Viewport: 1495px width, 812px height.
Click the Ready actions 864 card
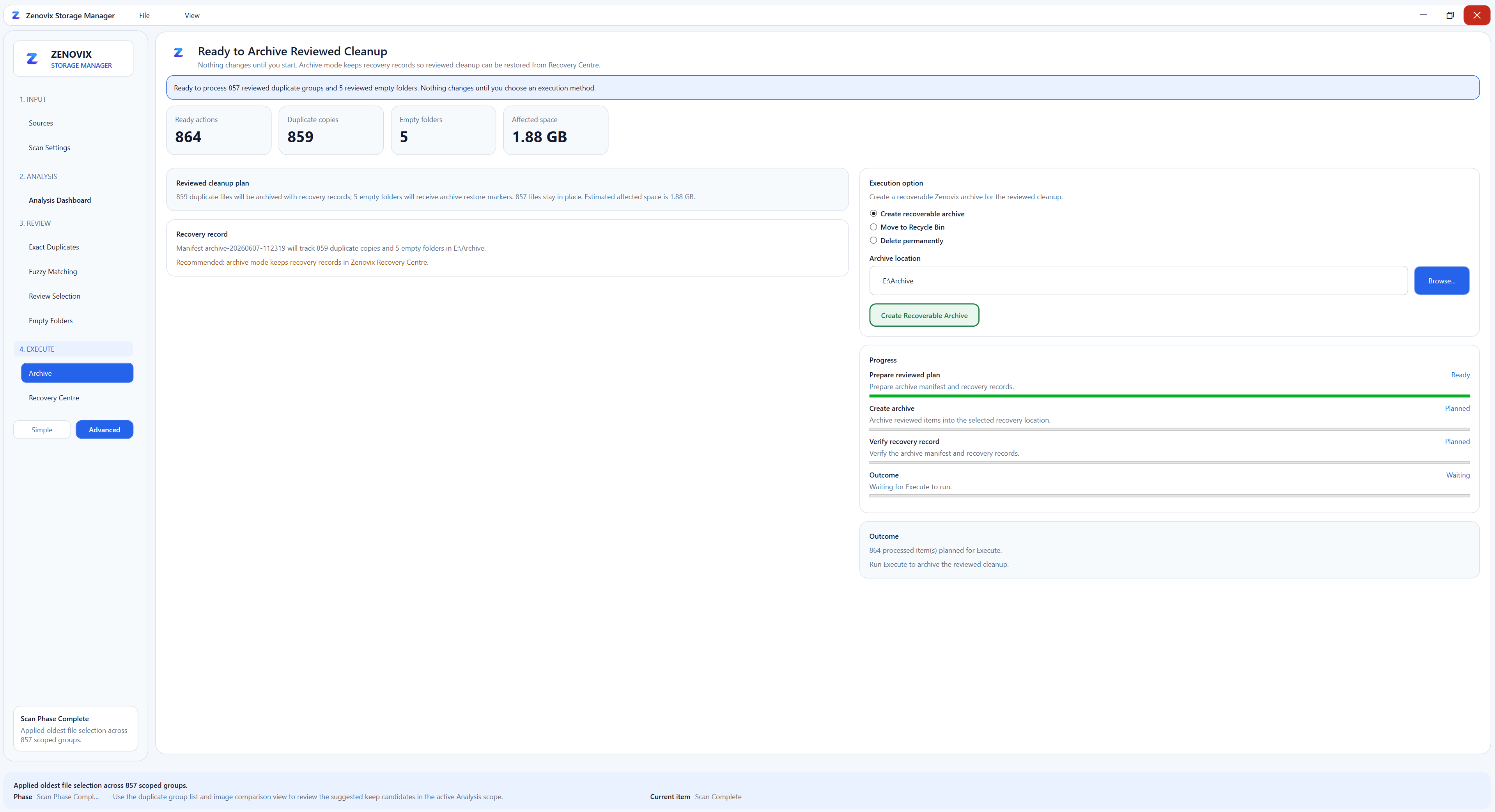[x=219, y=130]
